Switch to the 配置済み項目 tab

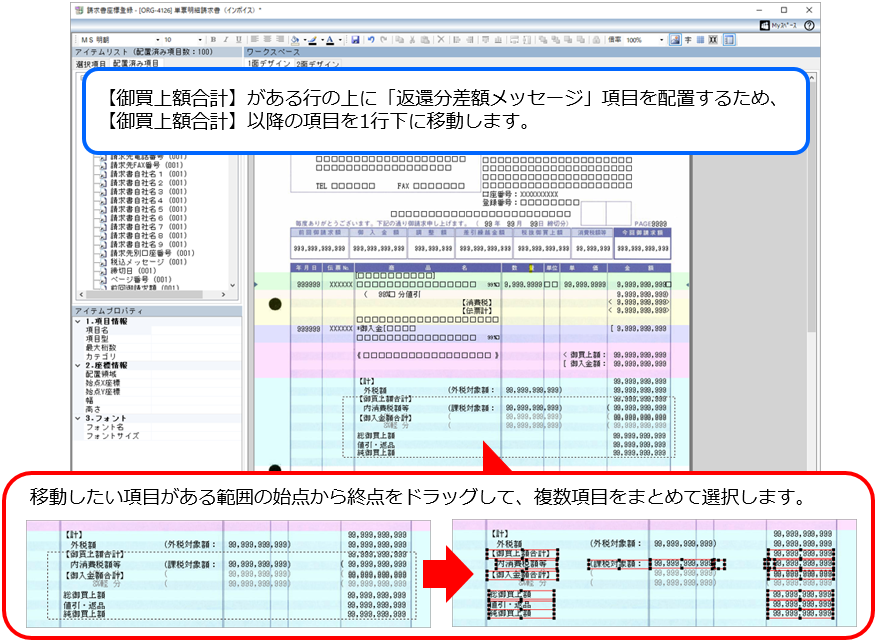pyautogui.click(x=136, y=64)
